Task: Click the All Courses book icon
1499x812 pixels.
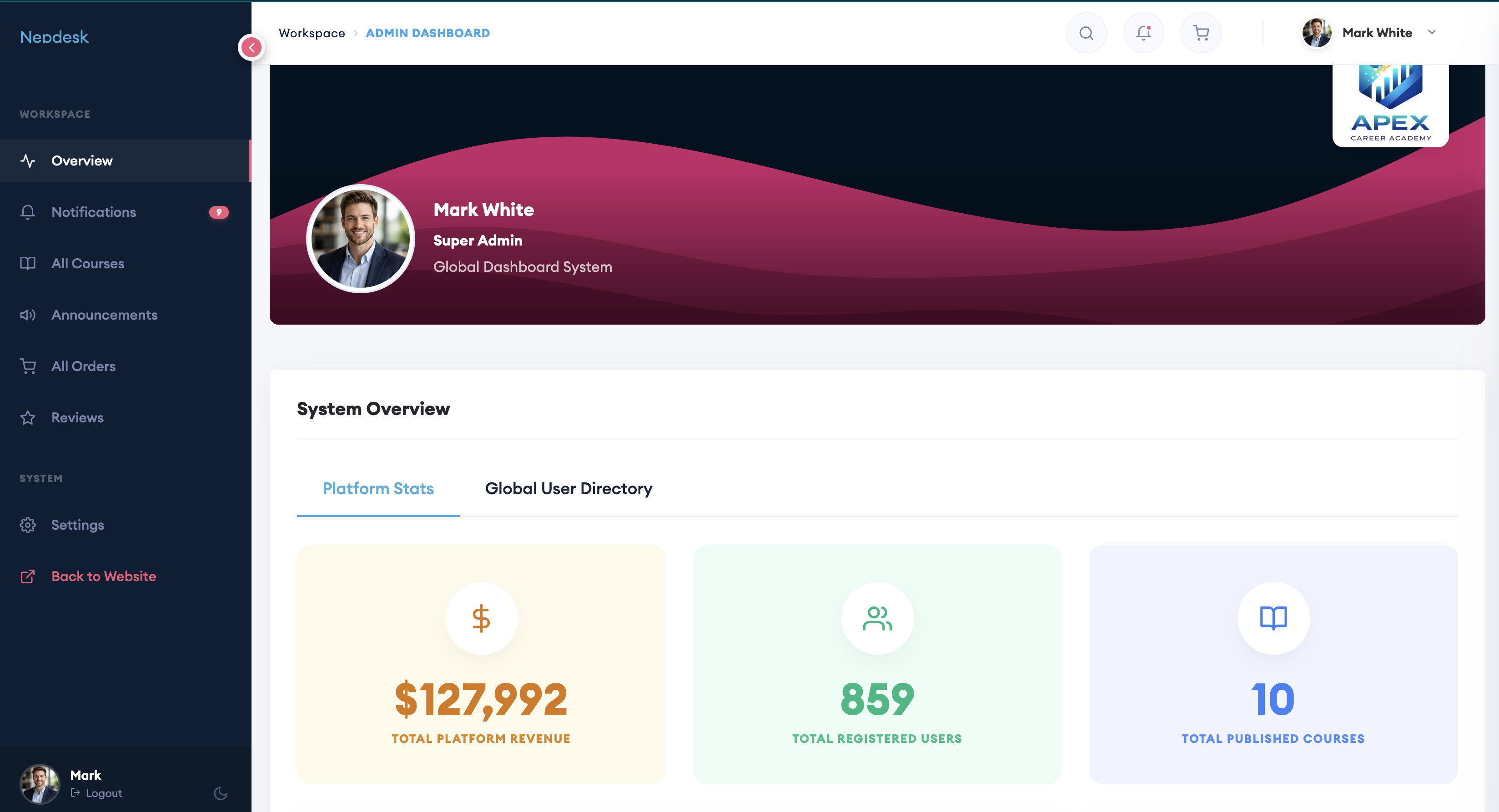Action: point(27,264)
